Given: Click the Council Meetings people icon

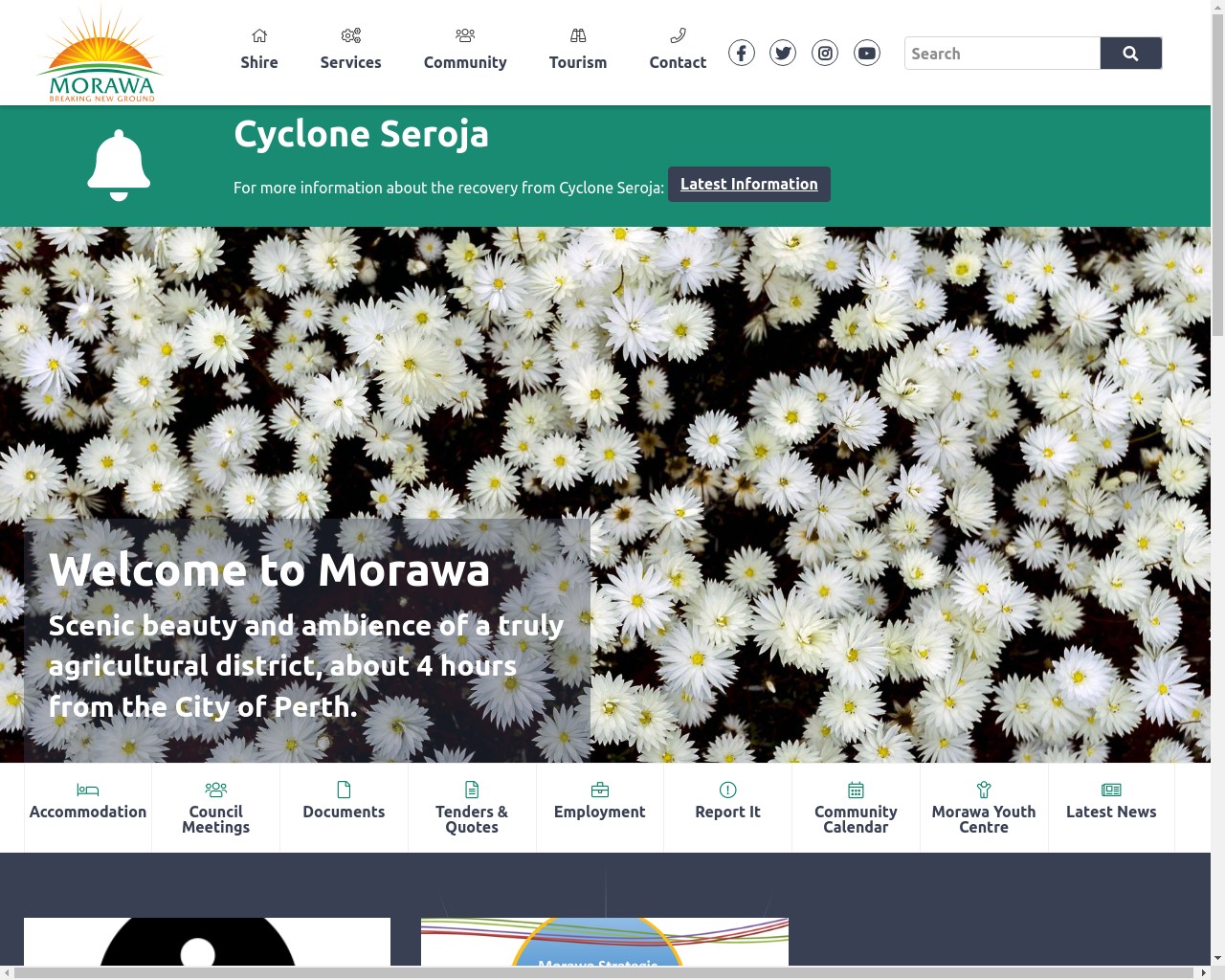Looking at the screenshot, I should coord(215,790).
